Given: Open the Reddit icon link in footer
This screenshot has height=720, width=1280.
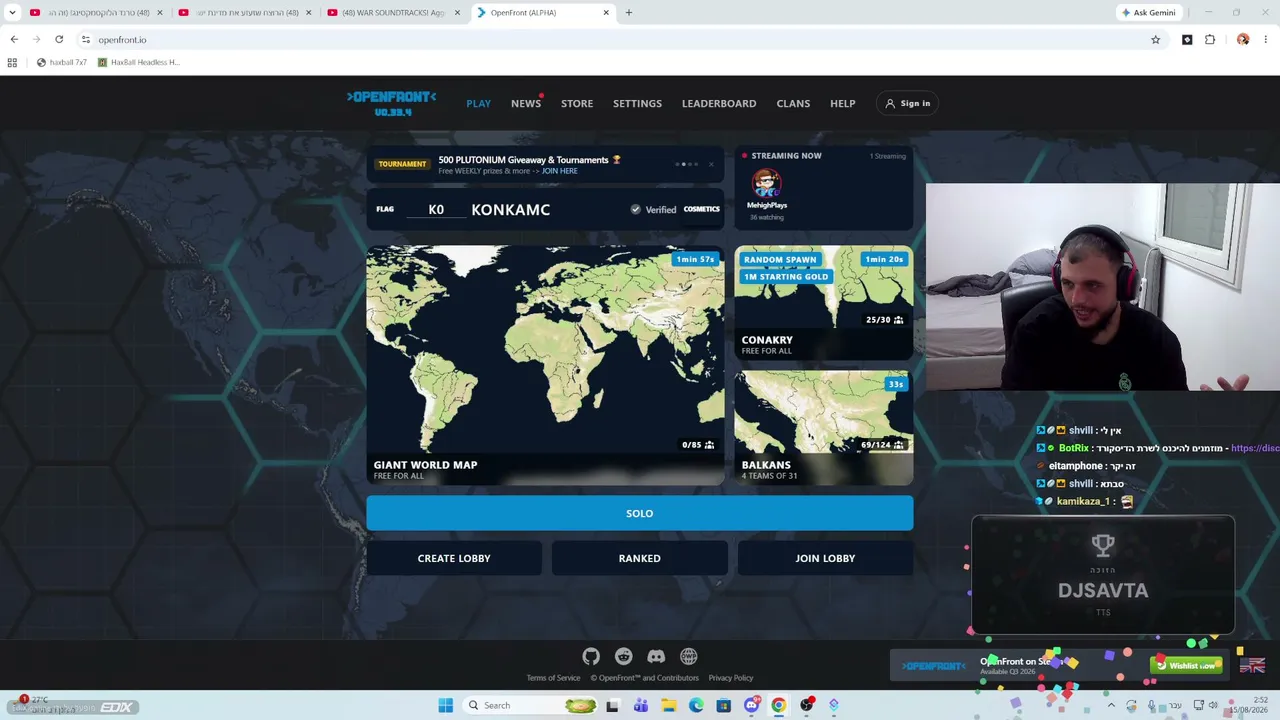Looking at the screenshot, I should pyautogui.click(x=624, y=656).
